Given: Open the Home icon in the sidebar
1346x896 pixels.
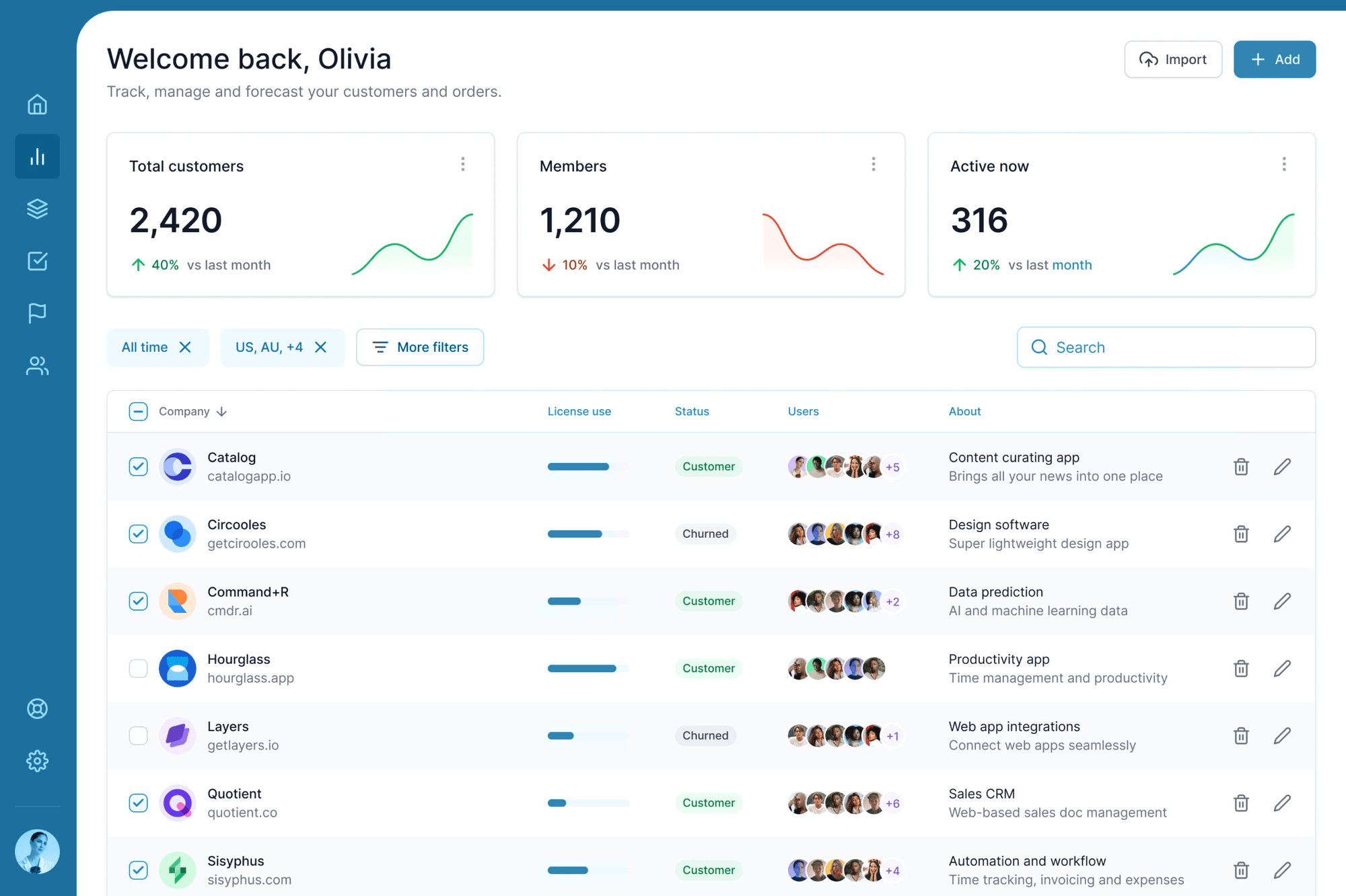Looking at the screenshot, I should pos(37,104).
